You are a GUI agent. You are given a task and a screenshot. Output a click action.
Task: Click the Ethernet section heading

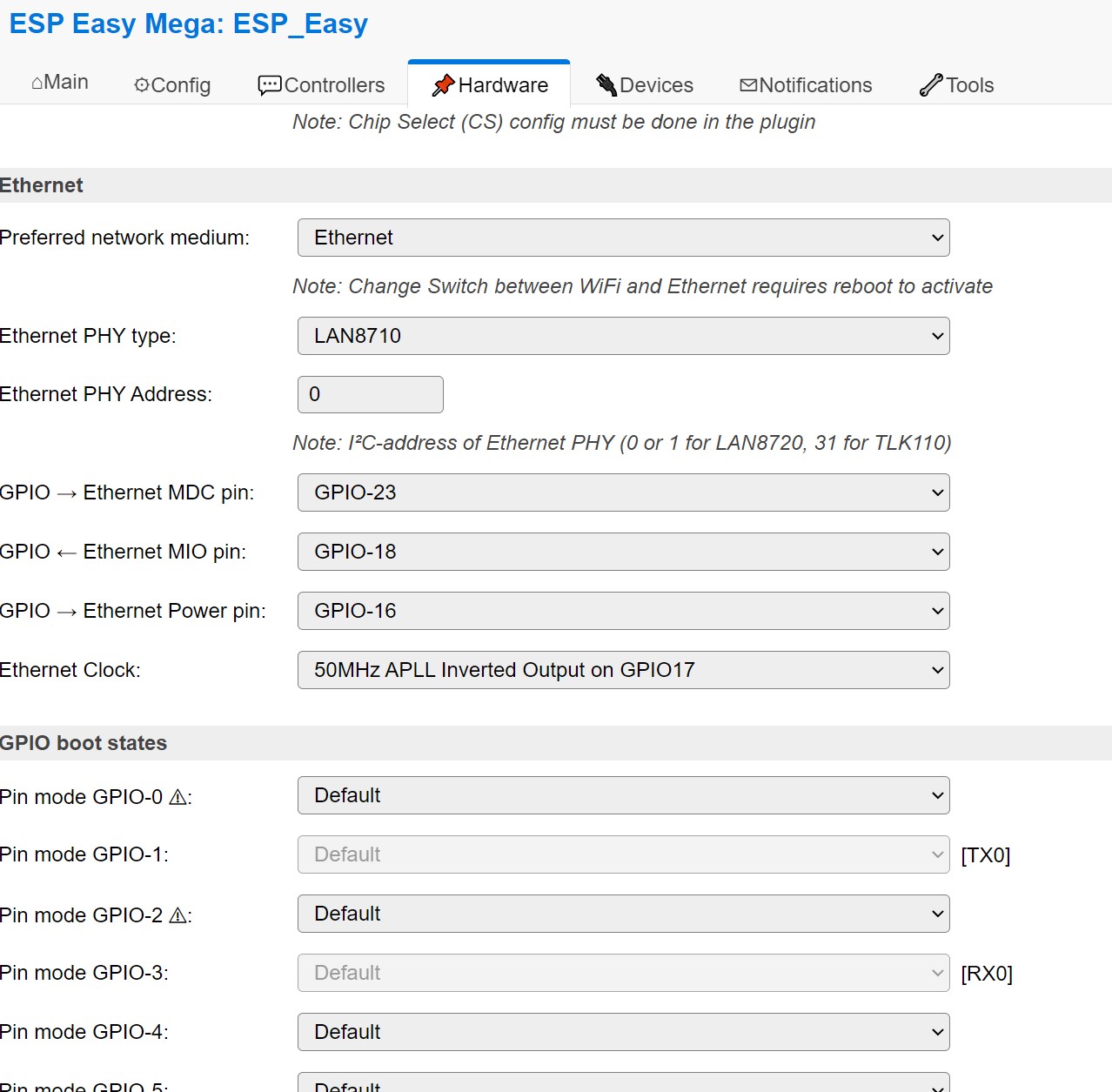42,185
